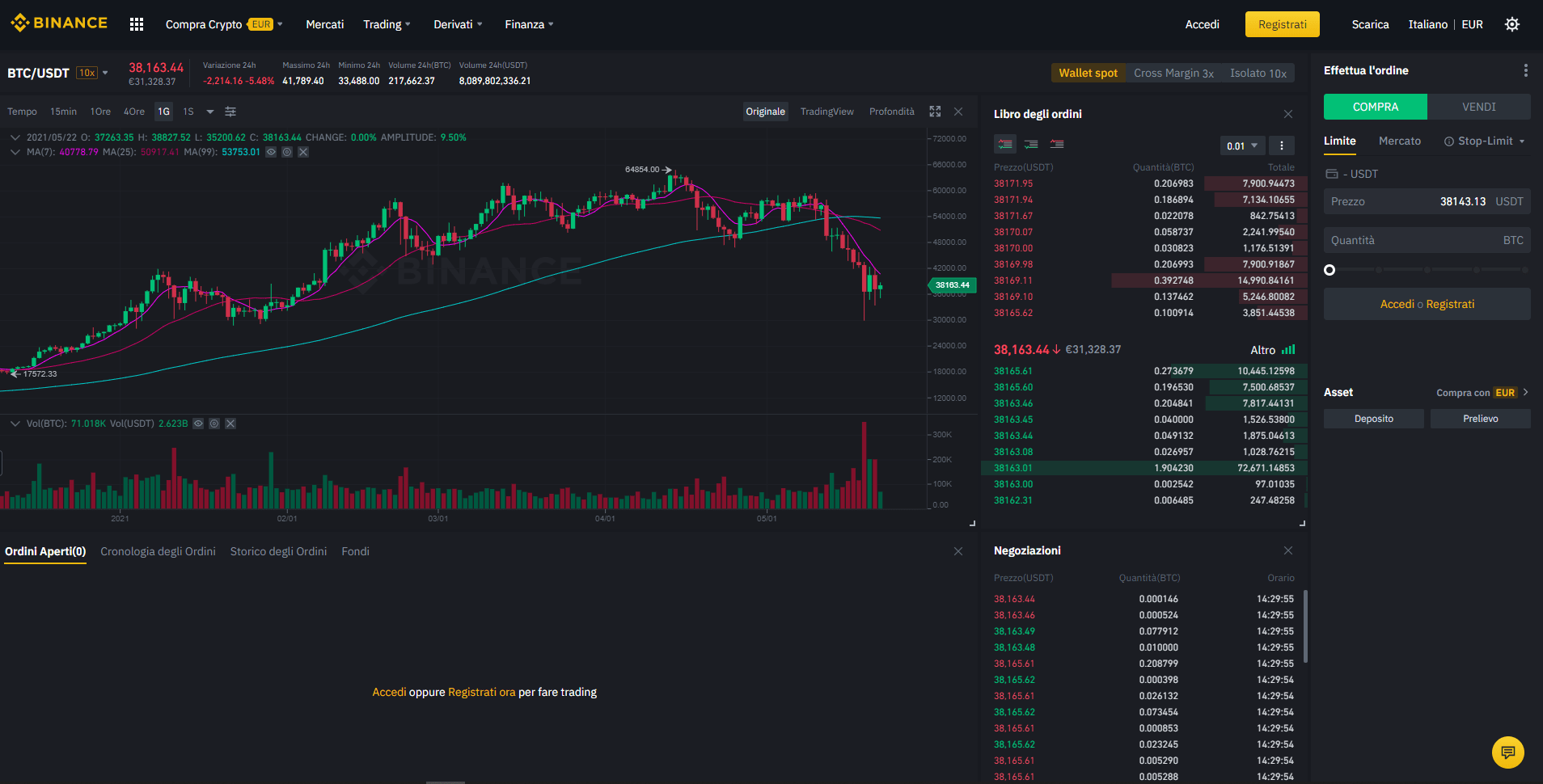
Task: Open the Derivati menu dropdown
Action: click(x=458, y=24)
